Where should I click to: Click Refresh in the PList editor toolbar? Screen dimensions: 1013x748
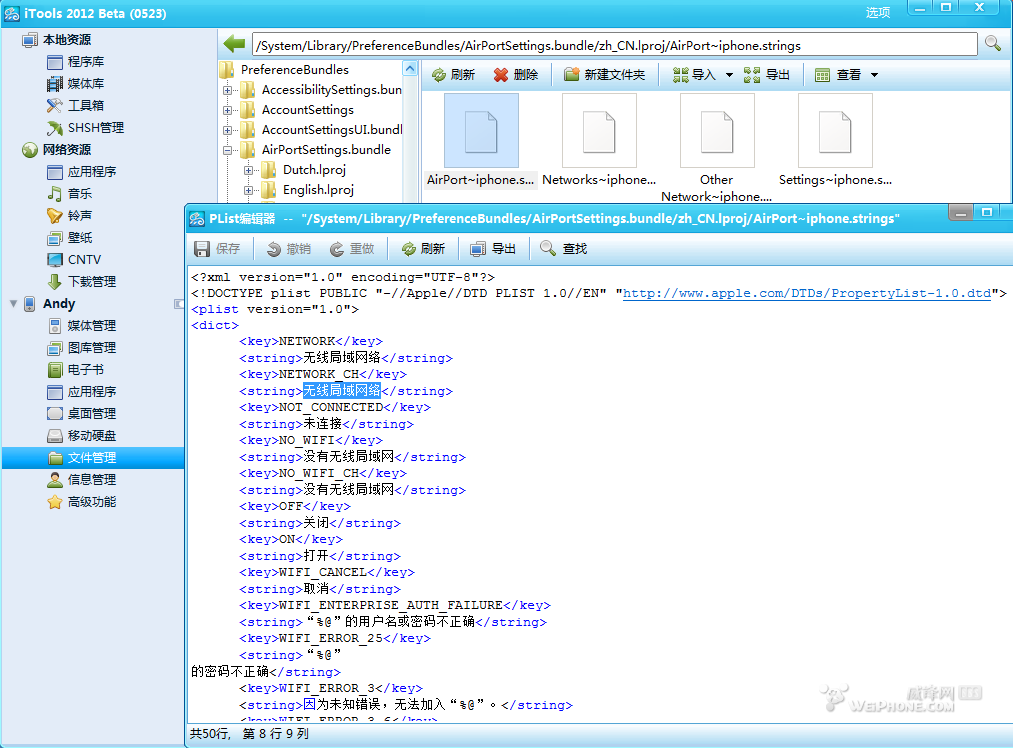pyautogui.click(x=408, y=249)
